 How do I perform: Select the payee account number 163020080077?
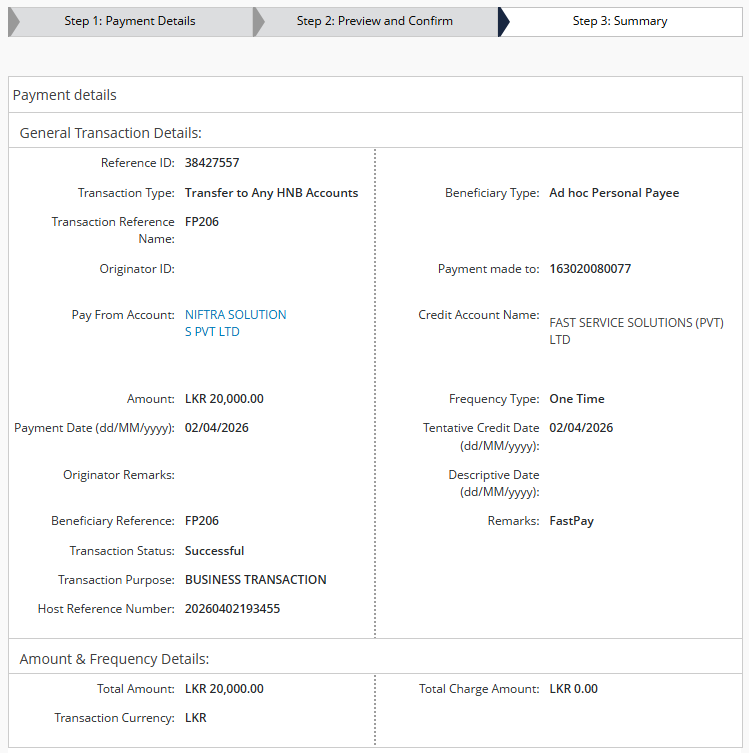pos(590,269)
